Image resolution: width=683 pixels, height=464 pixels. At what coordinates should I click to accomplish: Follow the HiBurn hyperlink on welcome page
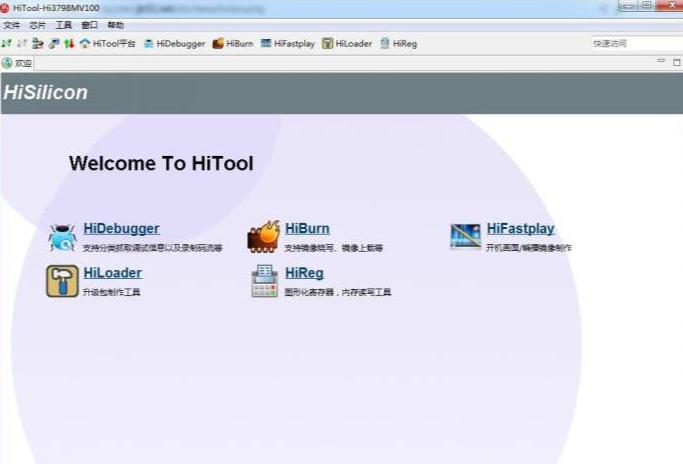click(x=308, y=228)
